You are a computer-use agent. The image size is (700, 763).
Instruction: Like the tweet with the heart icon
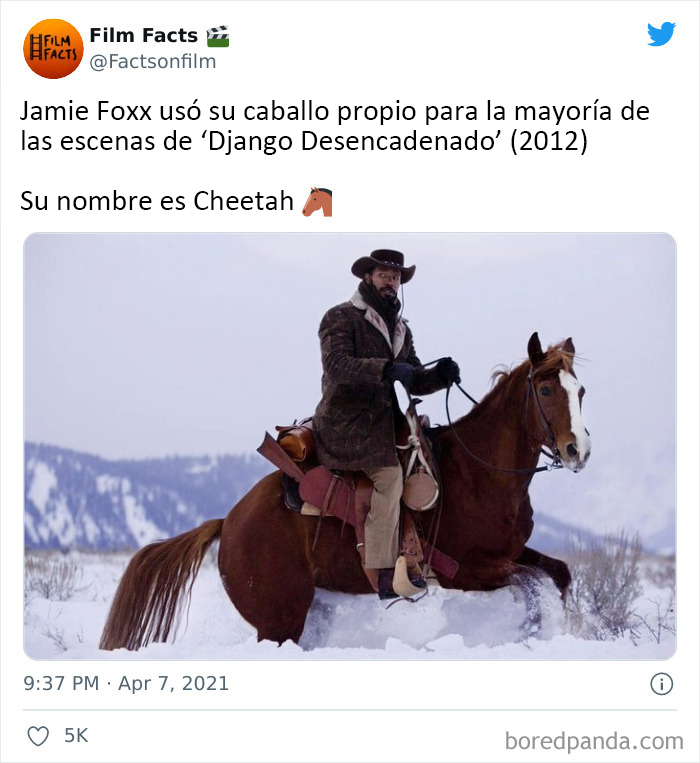pos(38,736)
